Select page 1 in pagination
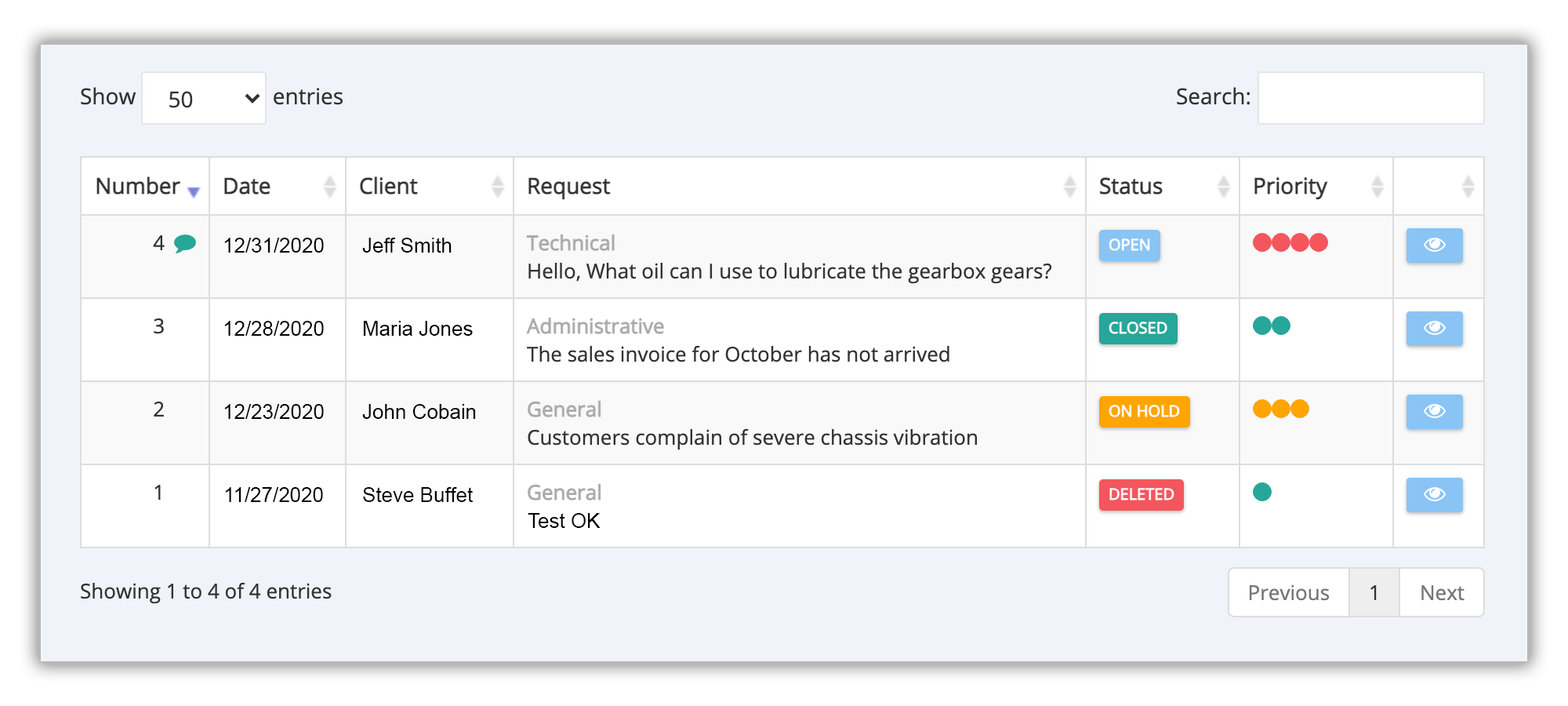 tap(1374, 592)
